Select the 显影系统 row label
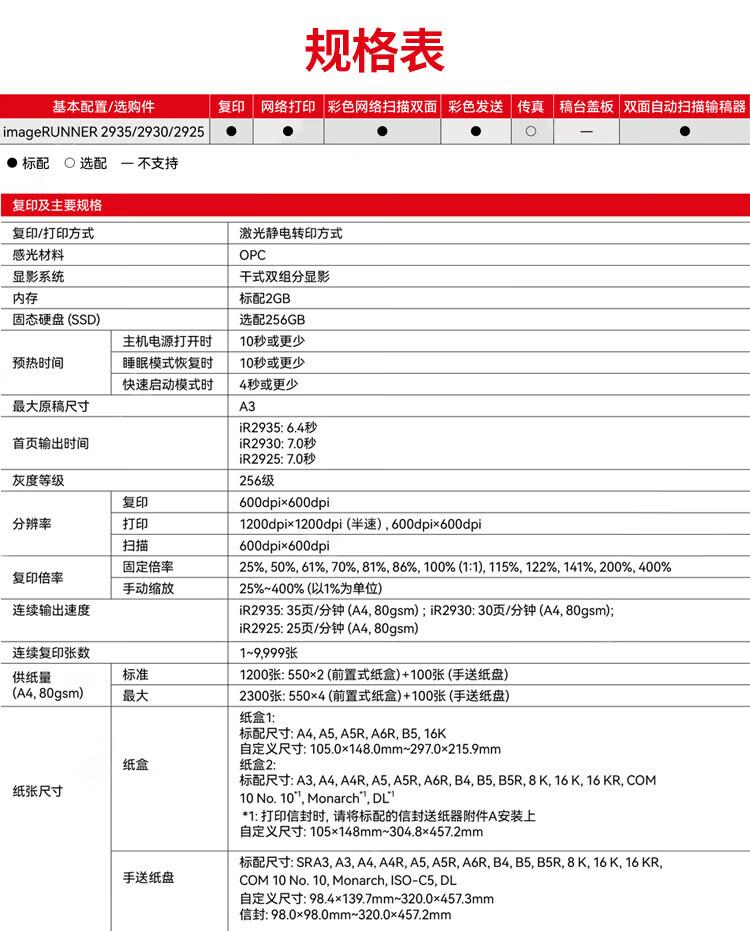The height and width of the screenshot is (931, 750). click(x=38, y=277)
